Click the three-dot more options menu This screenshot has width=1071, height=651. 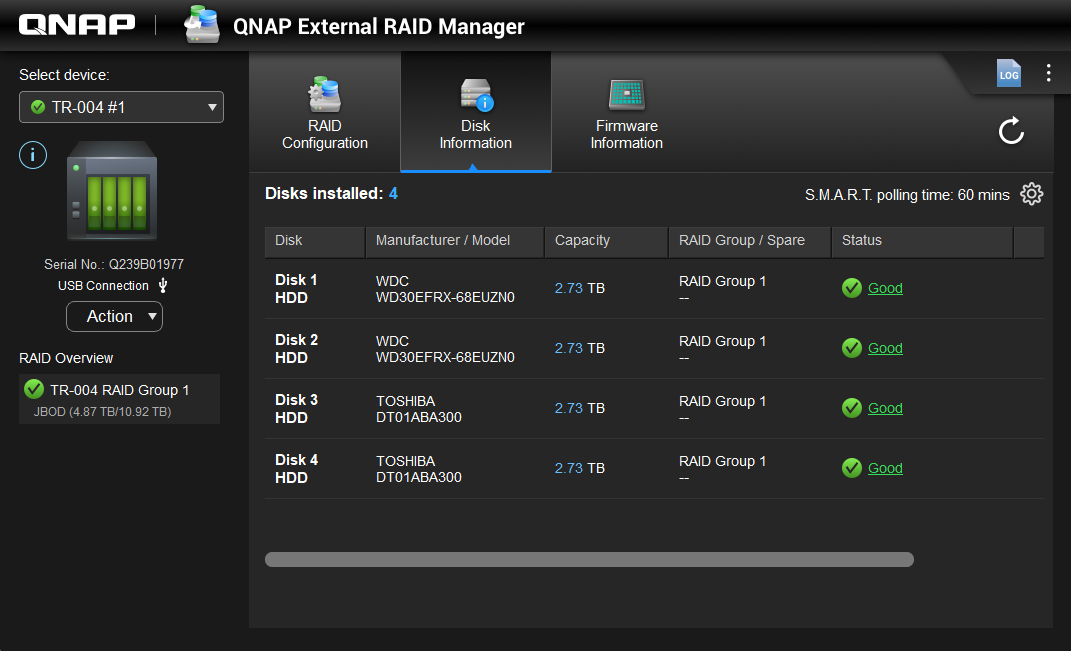pyautogui.click(x=1048, y=73)
